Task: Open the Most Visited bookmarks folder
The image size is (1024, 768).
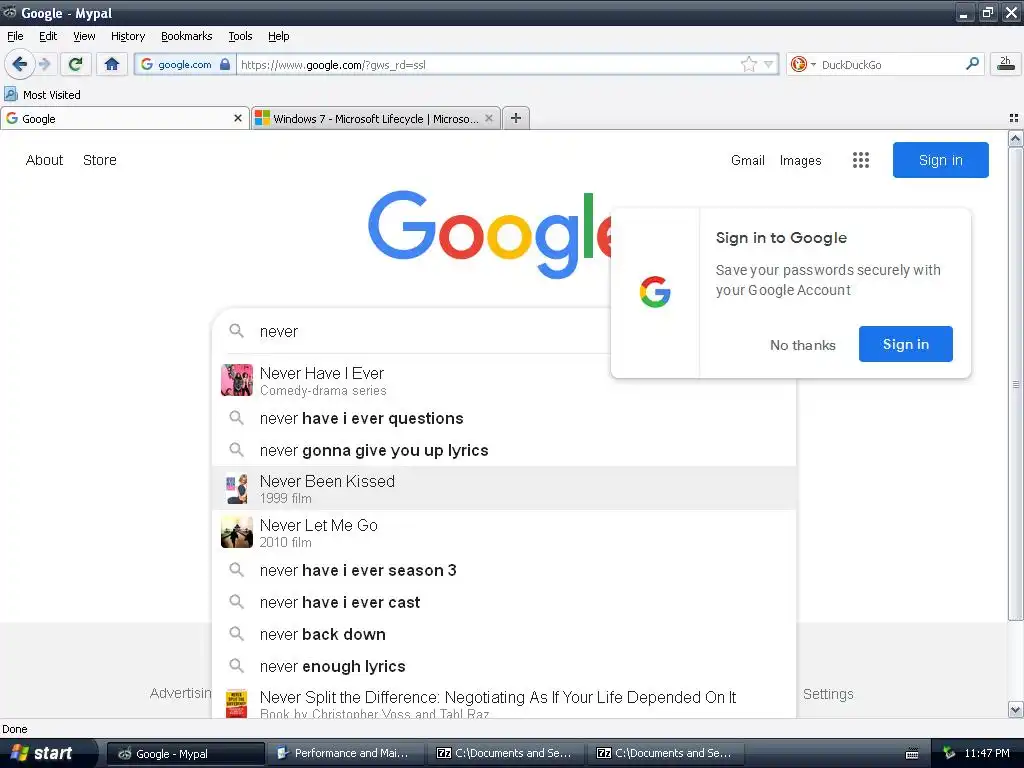Action: coord(42,95)
